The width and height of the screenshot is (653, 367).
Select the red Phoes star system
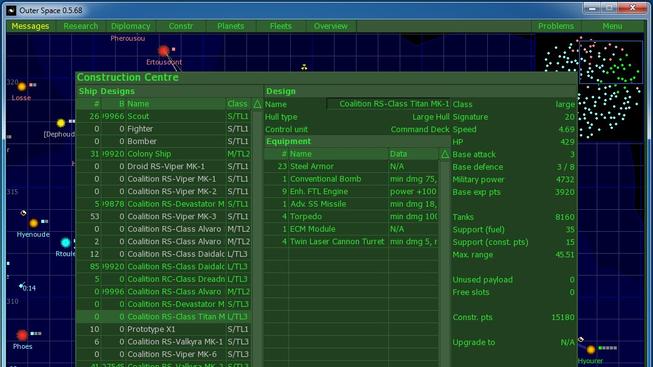point(22,335)
